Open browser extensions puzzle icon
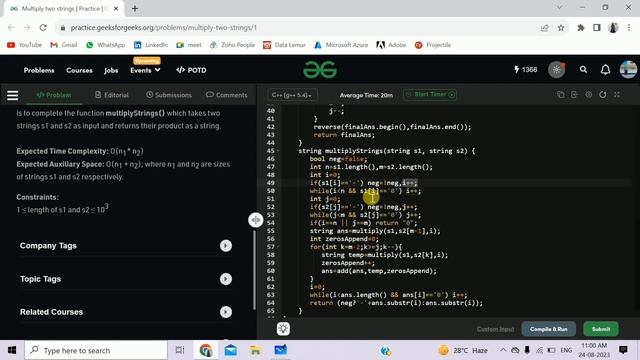640x360 pixels. pos(580,28)
